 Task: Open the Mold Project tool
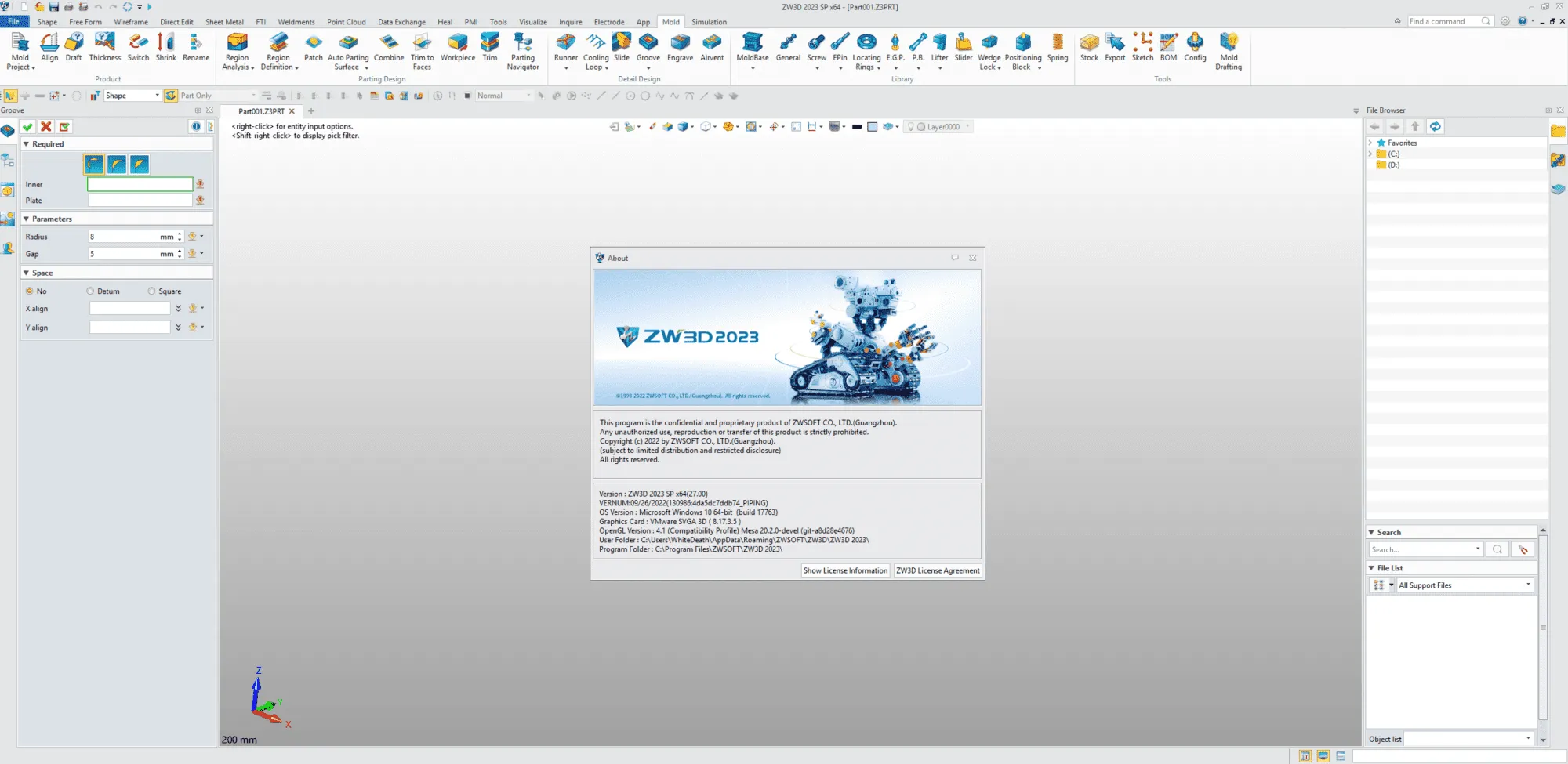[20, 51]
